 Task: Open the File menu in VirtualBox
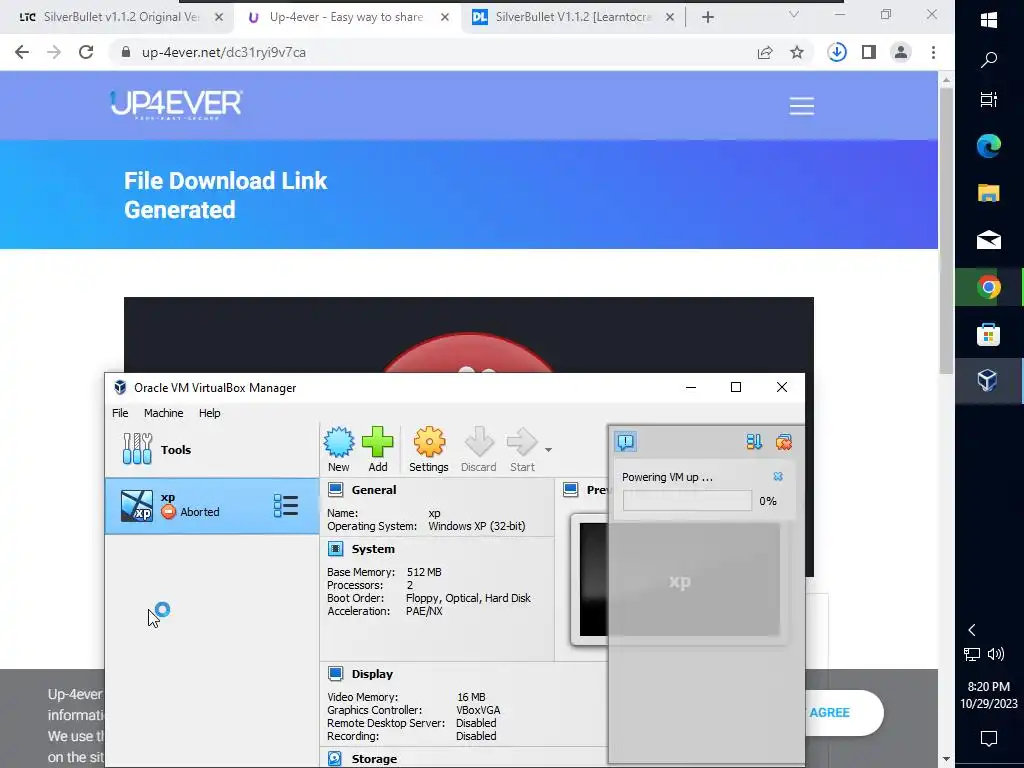point(120,413)
